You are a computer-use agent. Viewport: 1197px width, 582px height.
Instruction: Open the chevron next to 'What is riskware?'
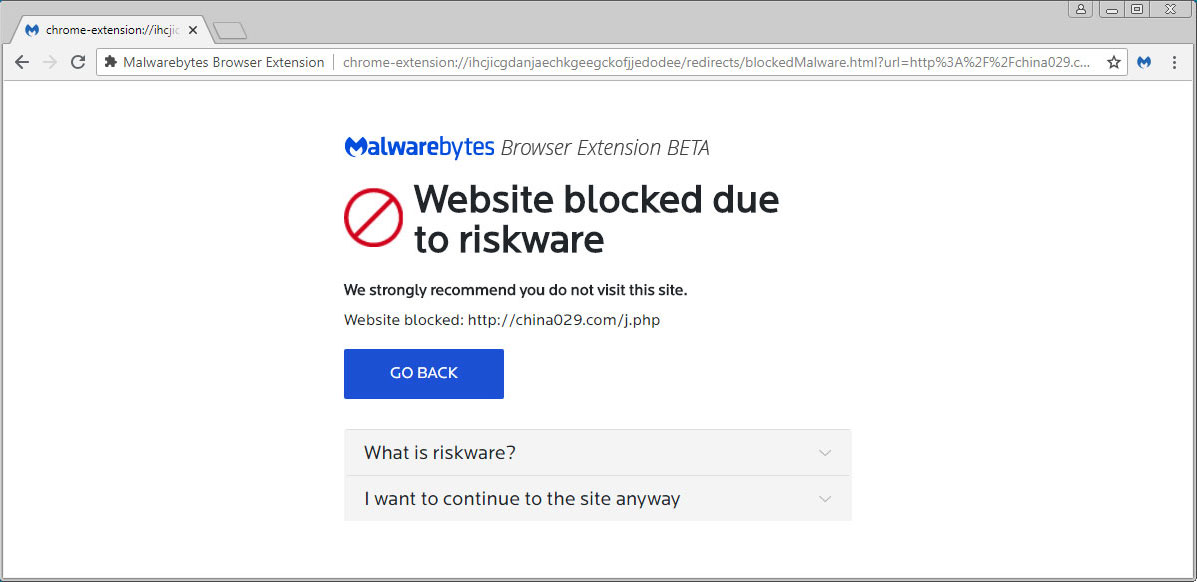(825, 452)
